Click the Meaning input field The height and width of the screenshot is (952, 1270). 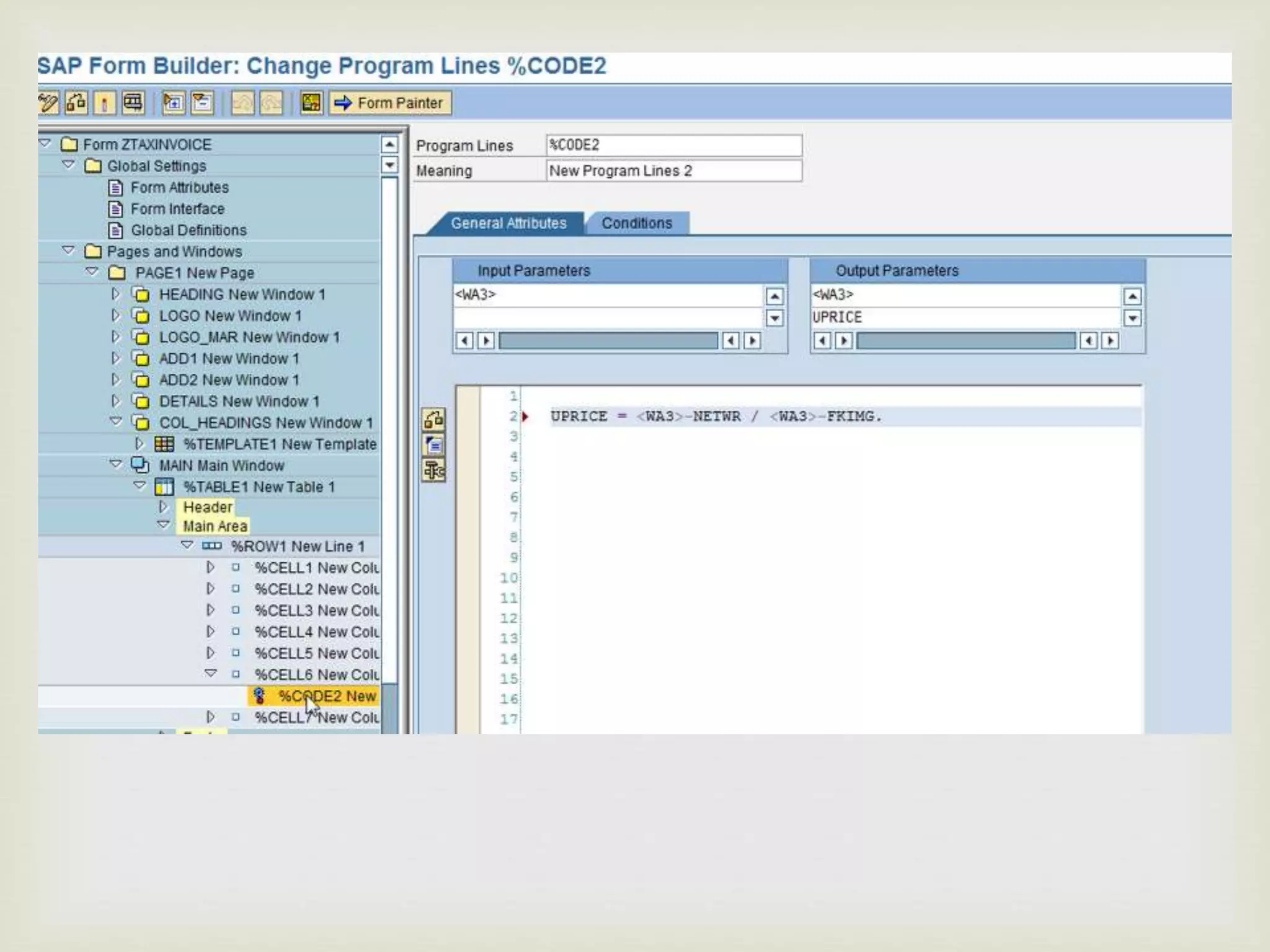coord(673,171)
